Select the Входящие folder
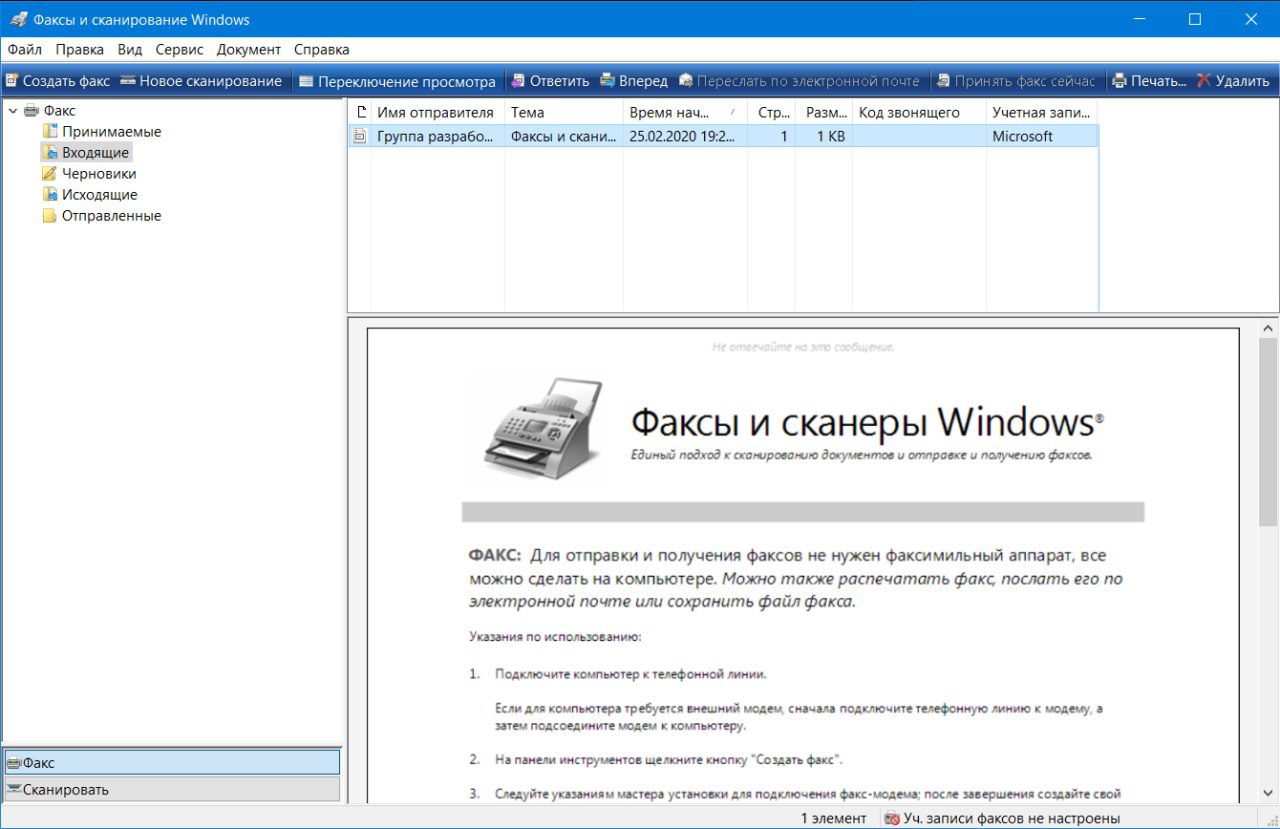Screen dimensions: 1280x829 pyautogui.click(x=96, y=153)
